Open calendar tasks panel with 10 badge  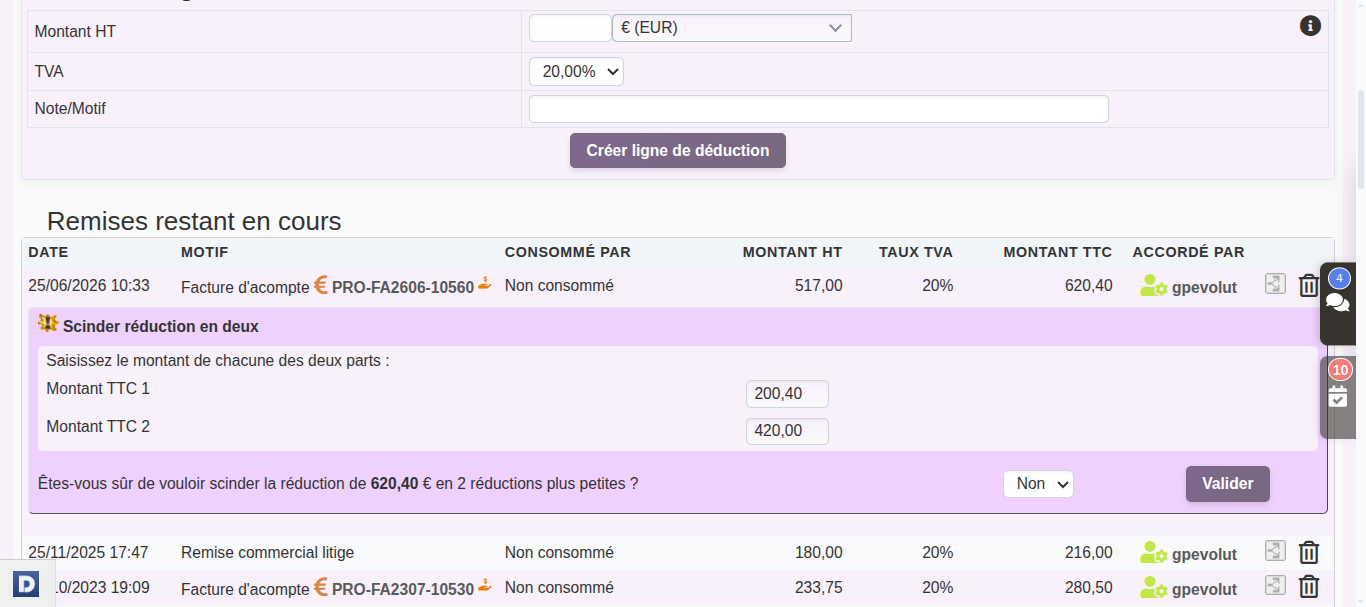[1338, 397]
